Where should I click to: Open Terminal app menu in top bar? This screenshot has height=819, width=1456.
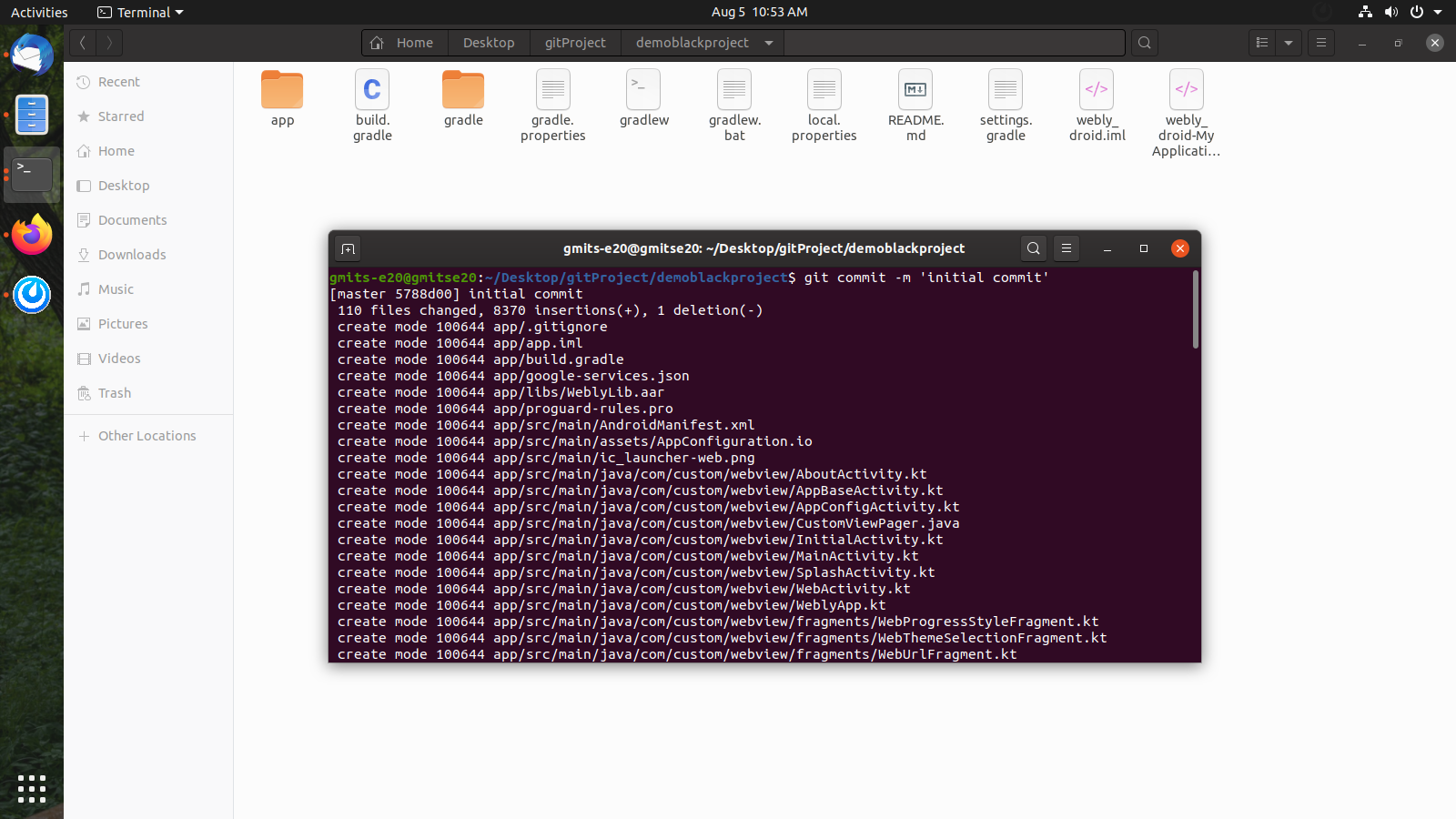click(x=141, y=12)
